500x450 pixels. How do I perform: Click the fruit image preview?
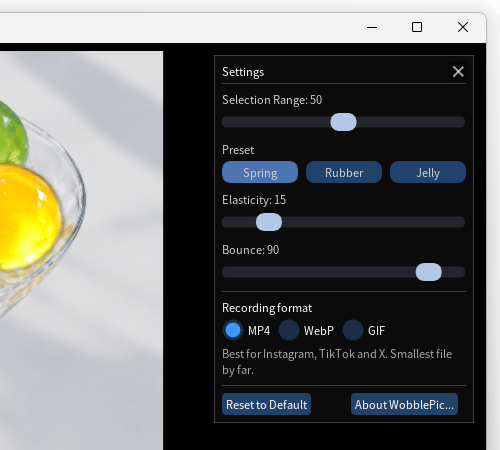[81, 250]
